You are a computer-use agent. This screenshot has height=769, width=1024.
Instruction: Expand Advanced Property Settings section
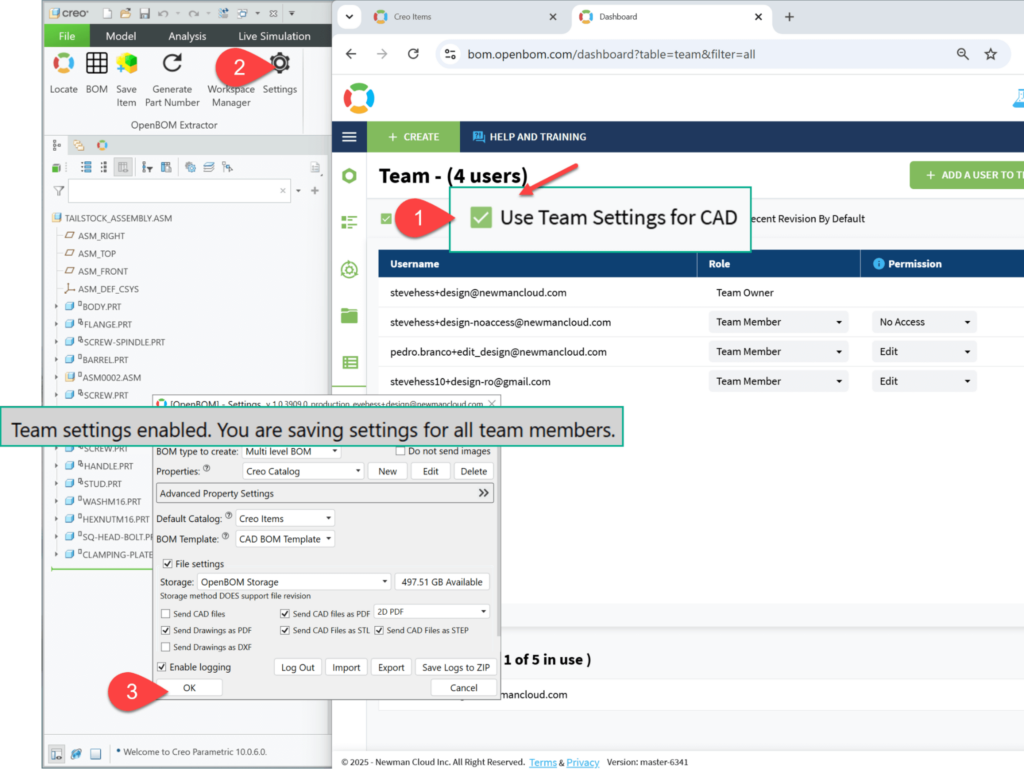click(325, 494)
